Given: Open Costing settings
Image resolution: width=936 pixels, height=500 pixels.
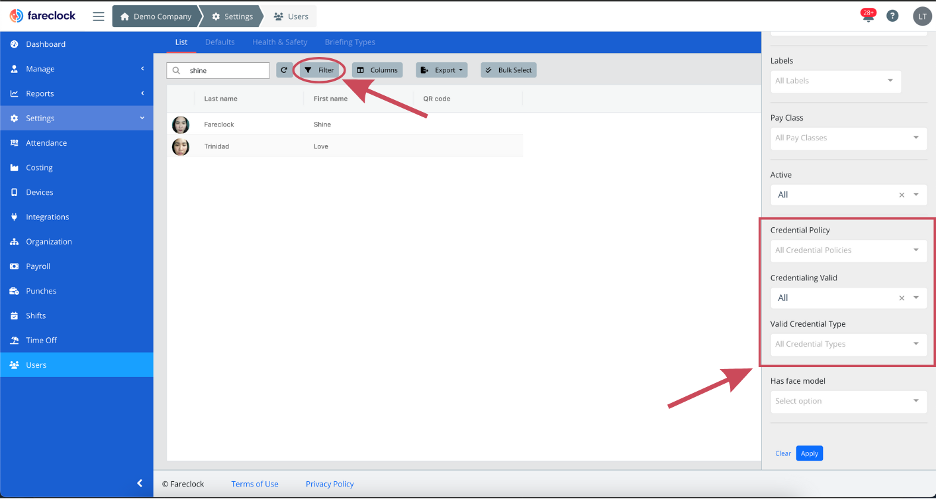Looking at the screenshot, I should coord(76,168).
